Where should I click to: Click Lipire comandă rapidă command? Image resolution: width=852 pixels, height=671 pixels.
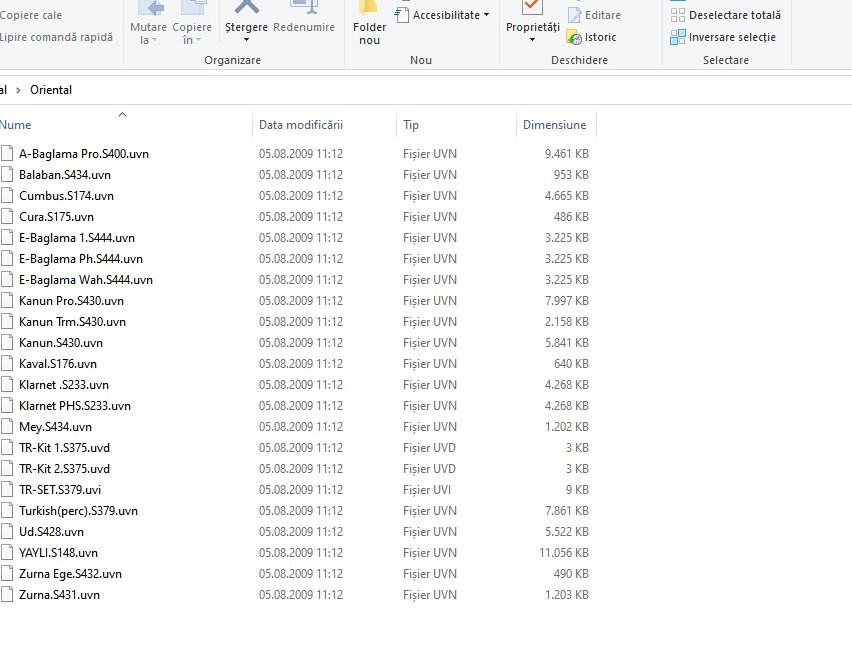tap(57, 37)
